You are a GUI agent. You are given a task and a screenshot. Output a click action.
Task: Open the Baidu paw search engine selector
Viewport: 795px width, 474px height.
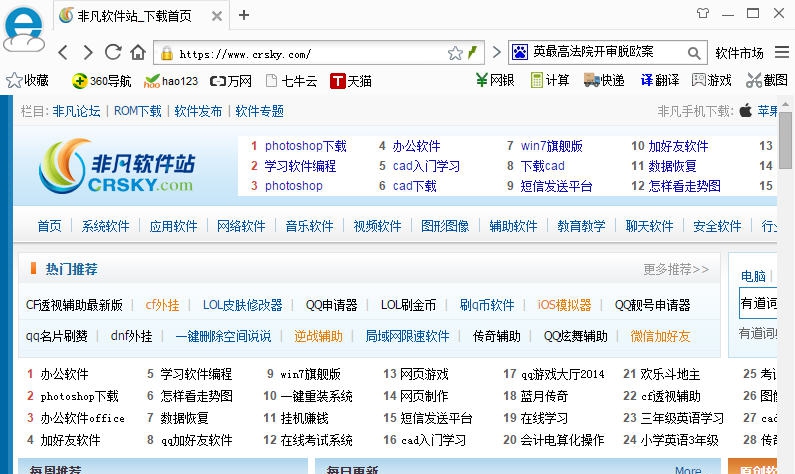tap(520, 52)
